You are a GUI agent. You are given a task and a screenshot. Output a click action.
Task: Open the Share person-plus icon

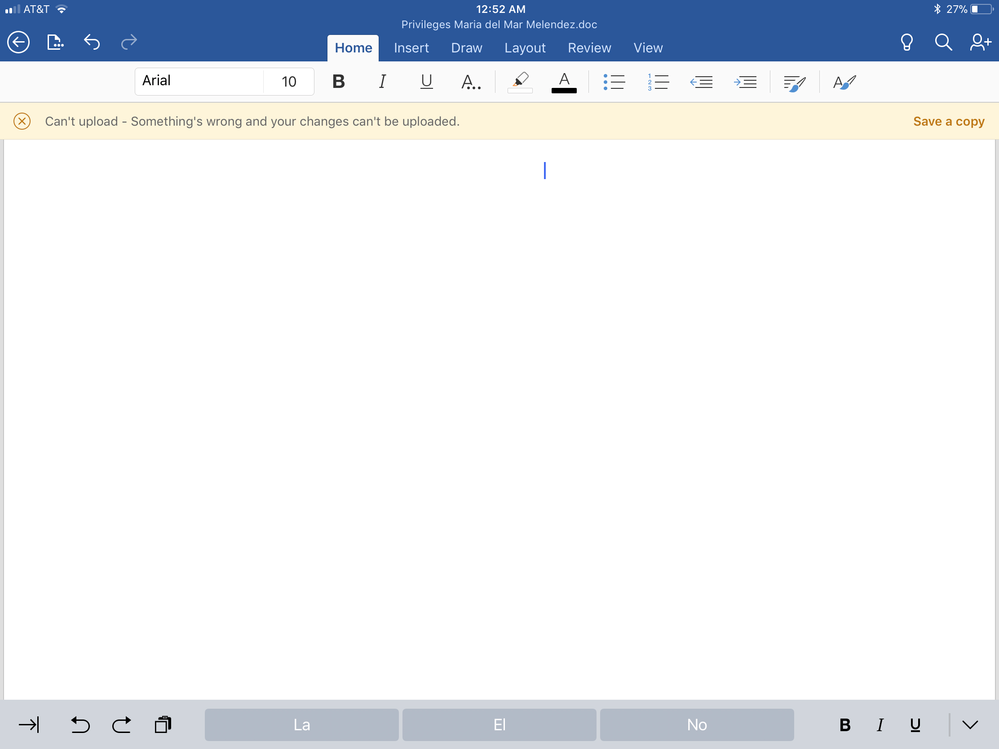click(981, 42)
